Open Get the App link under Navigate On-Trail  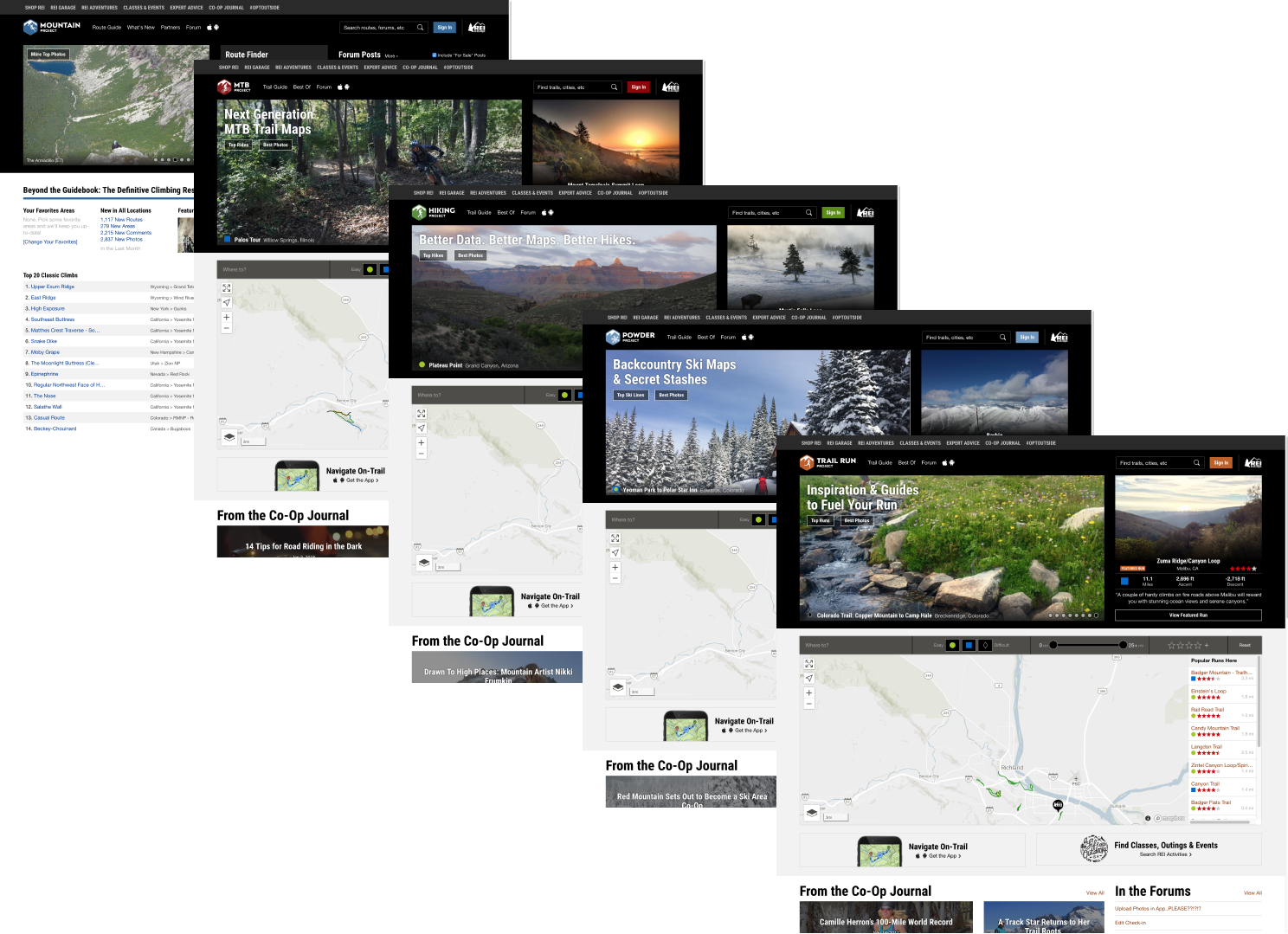pos(943,856)
